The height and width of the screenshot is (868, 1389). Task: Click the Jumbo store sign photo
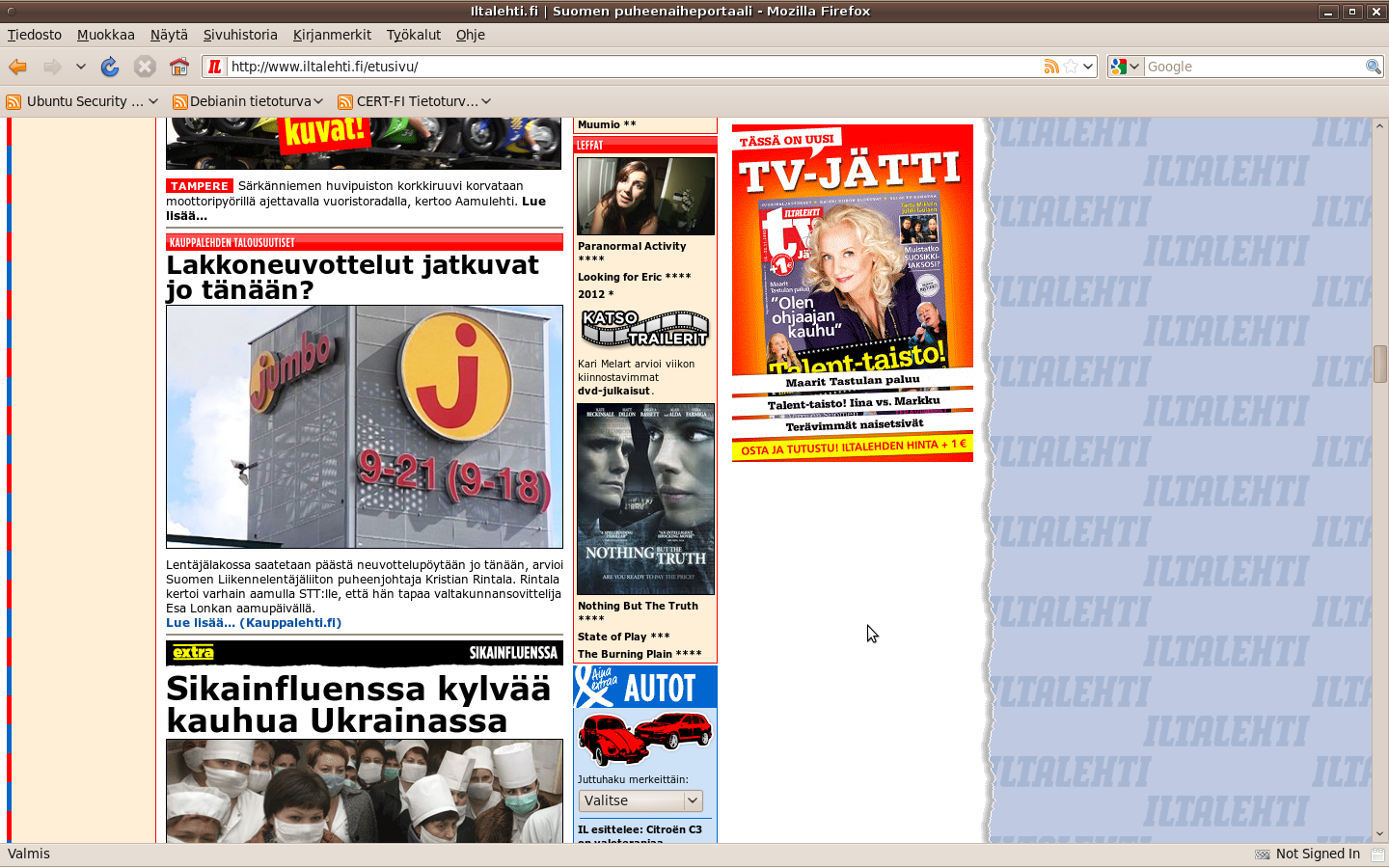click(x=365, y=427)
